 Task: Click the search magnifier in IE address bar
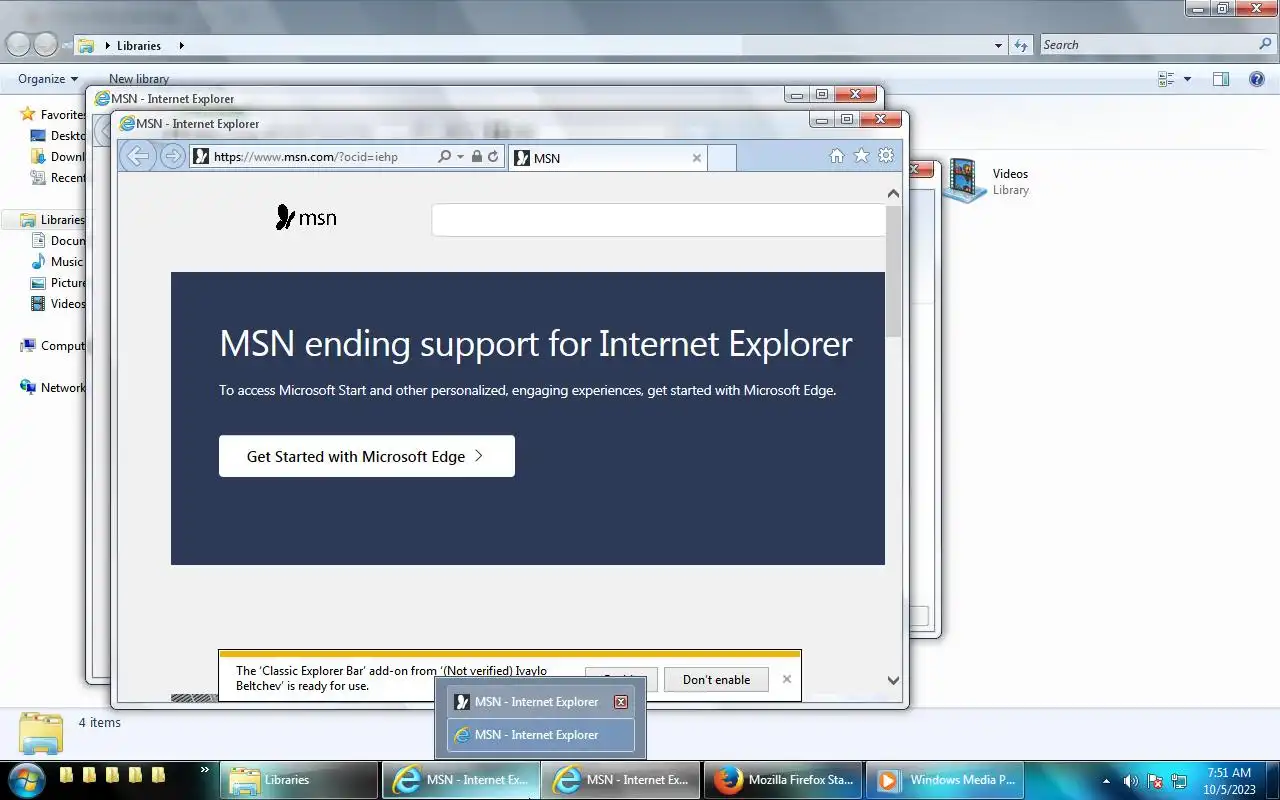tap(444, 157)
